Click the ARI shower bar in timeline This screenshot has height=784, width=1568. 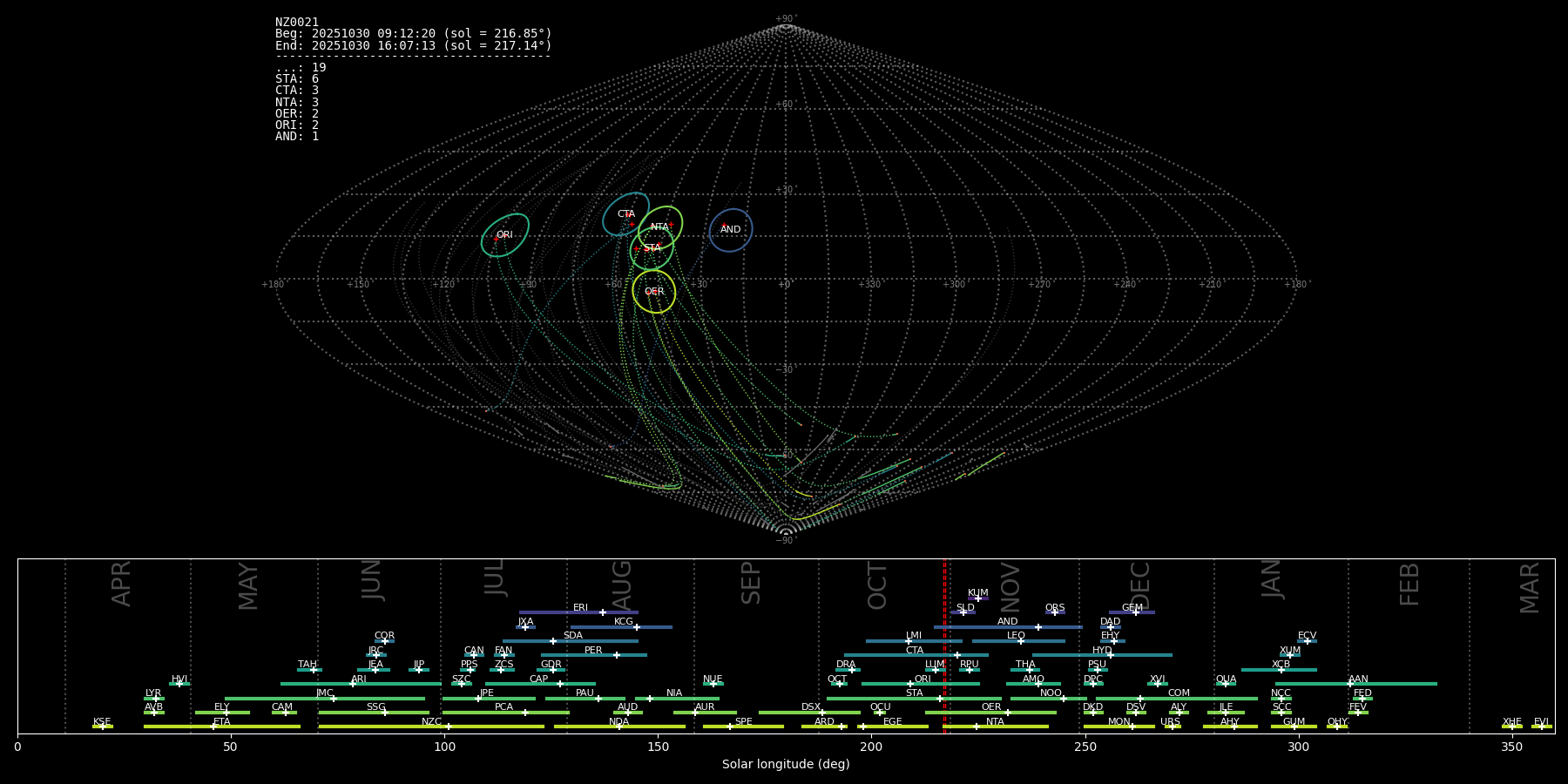(x=361, y=684)
